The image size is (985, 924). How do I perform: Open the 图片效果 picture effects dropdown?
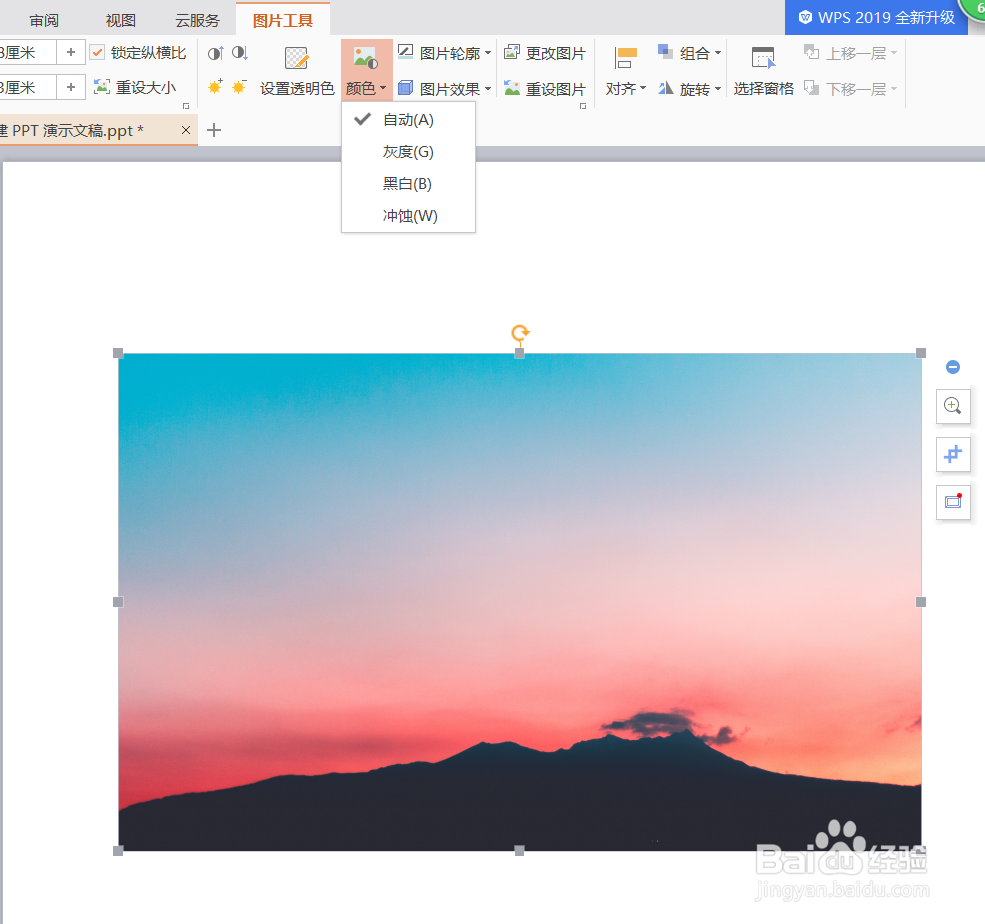[445, 89]
